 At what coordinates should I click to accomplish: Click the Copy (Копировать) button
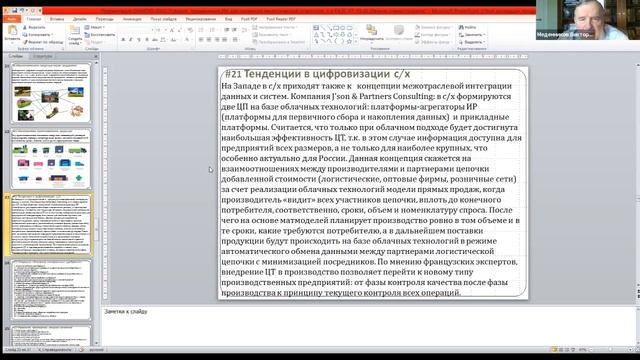click(x=37, y=35)
